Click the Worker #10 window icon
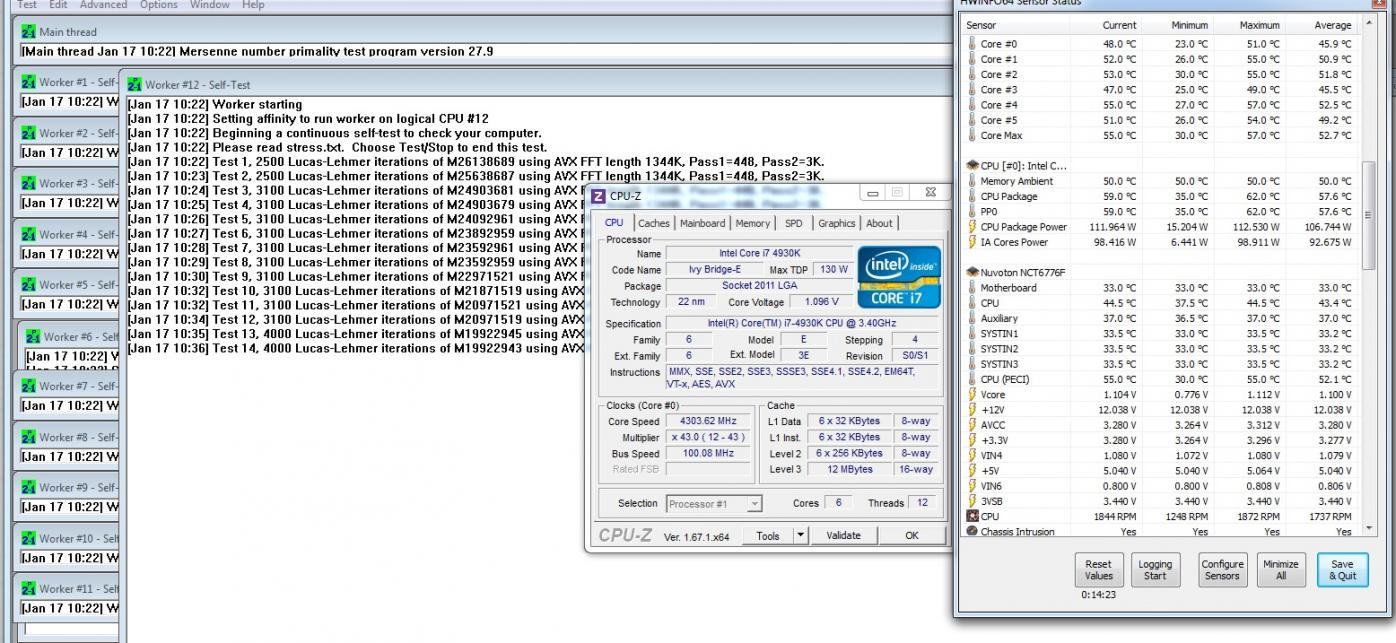This screenshot has height=643, width=1396. click(x=29, y=538)
